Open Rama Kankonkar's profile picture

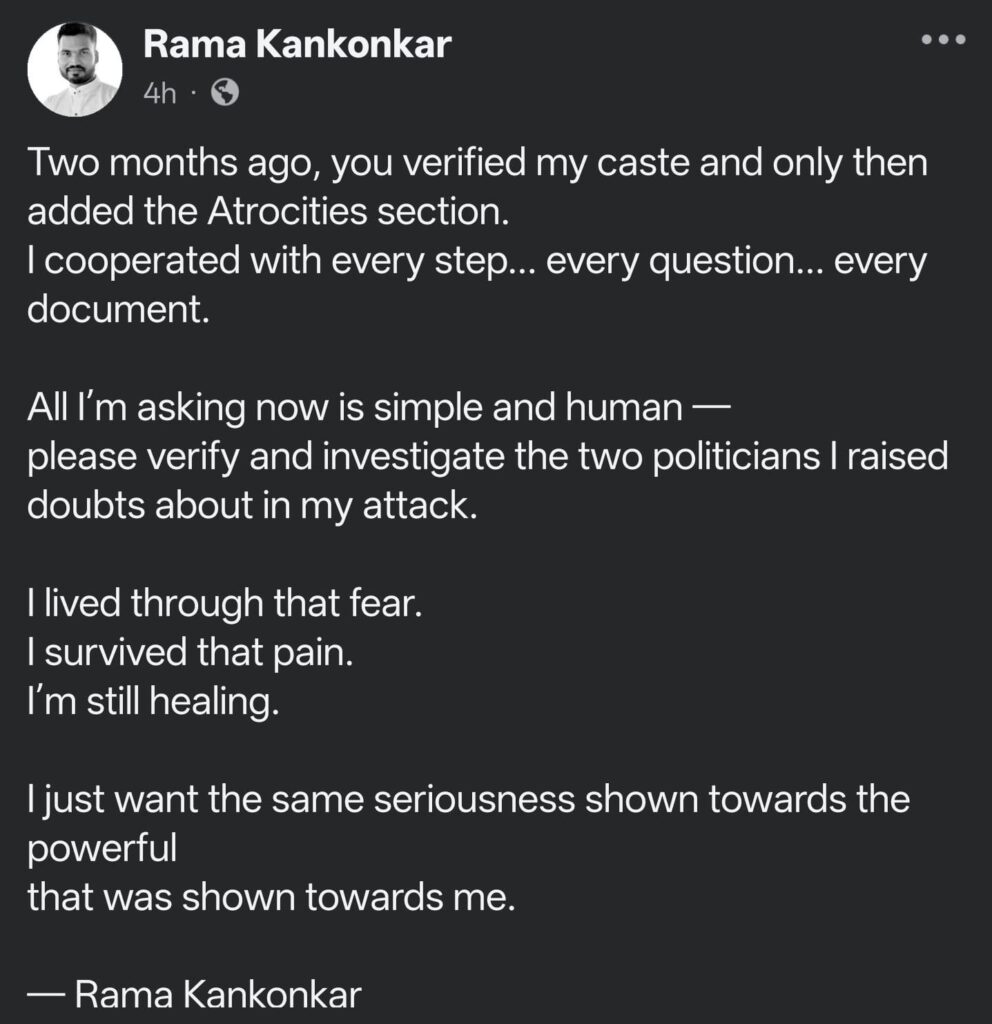pyautogui.click(x=75, y=68)
